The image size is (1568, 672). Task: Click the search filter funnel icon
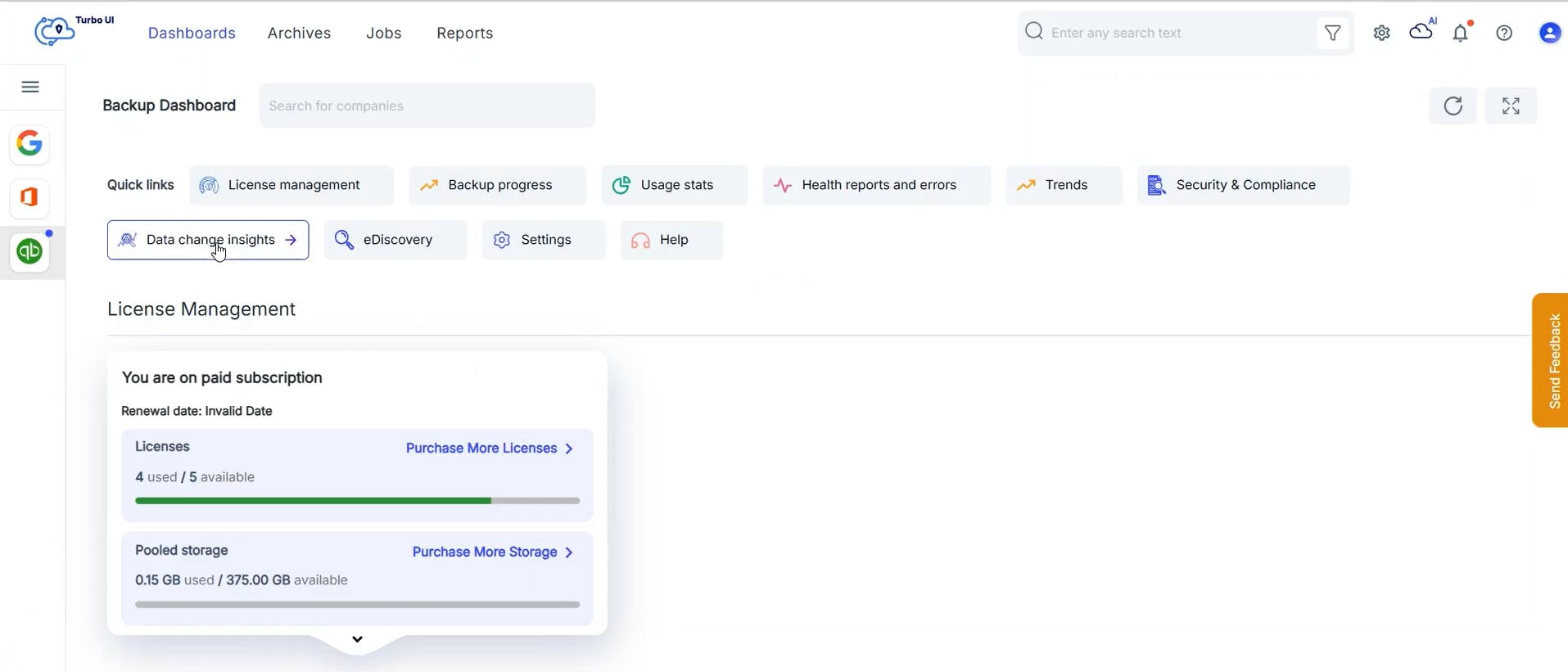1332,33
